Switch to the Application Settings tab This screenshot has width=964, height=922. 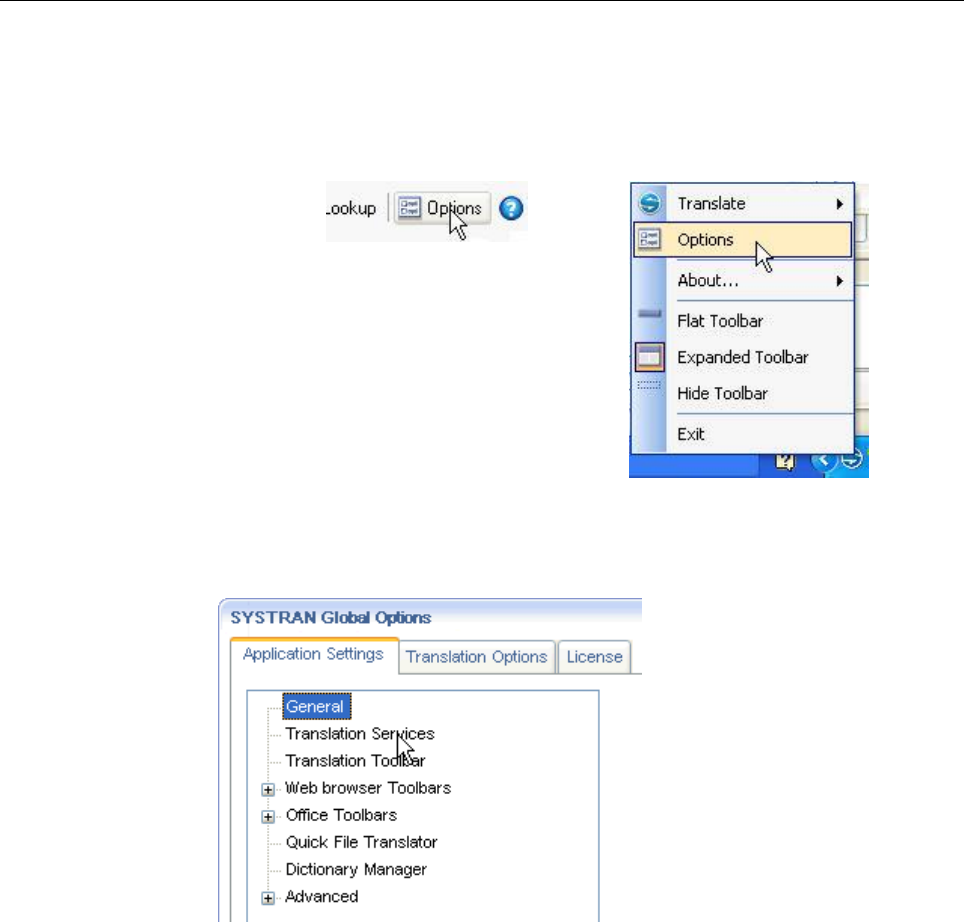[x=314, y=655]
